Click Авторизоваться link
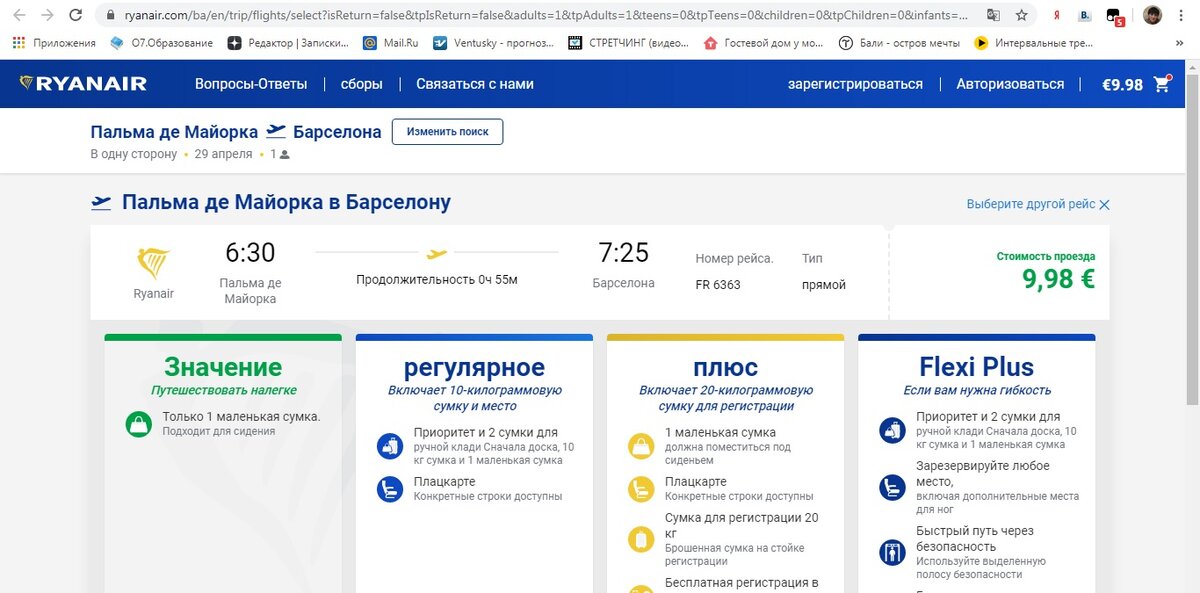Viewport: 1200px width, 593px height. (1010, 84)
